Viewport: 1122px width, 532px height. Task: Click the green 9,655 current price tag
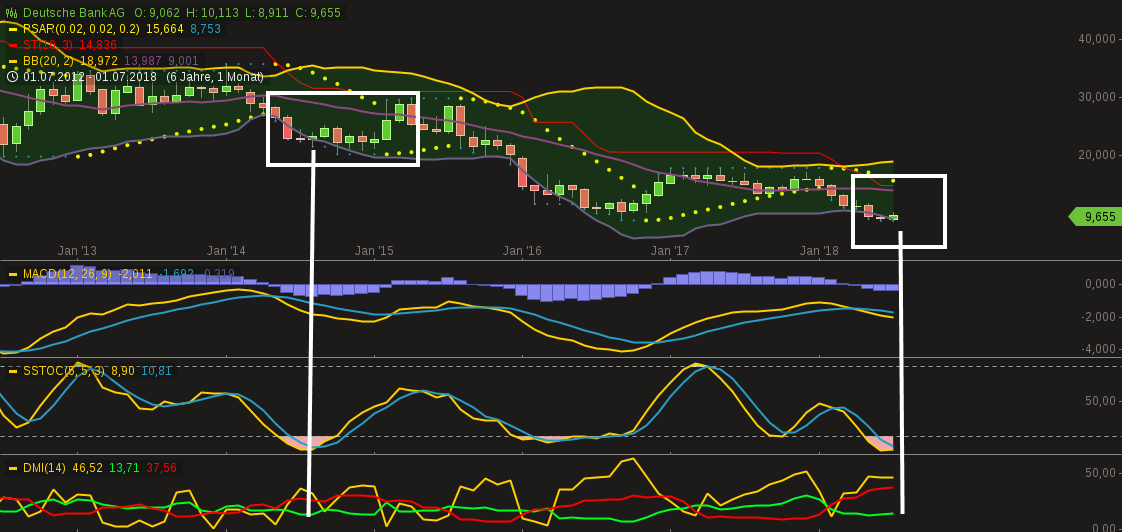coord(1095,216)
